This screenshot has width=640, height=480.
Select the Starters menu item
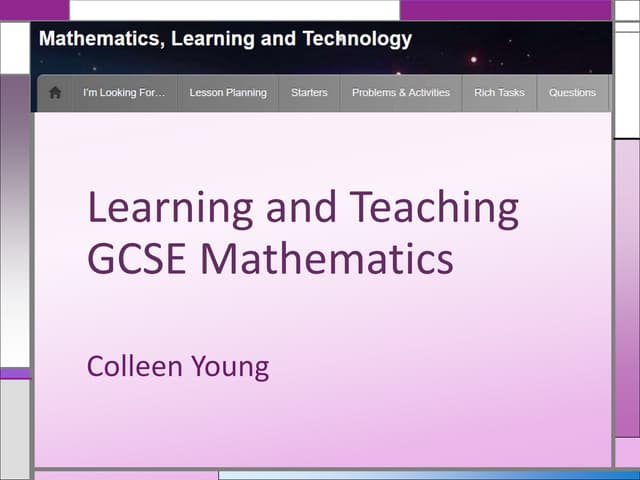point(309,93)
